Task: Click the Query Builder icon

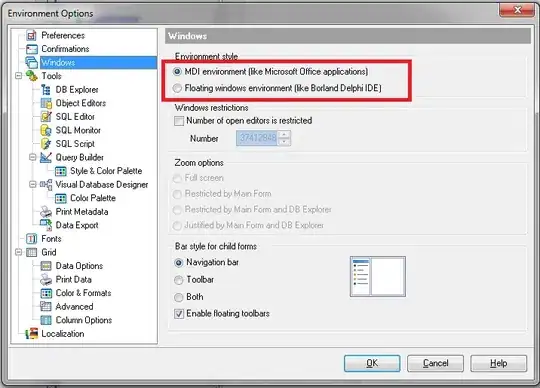Action: 46,157
